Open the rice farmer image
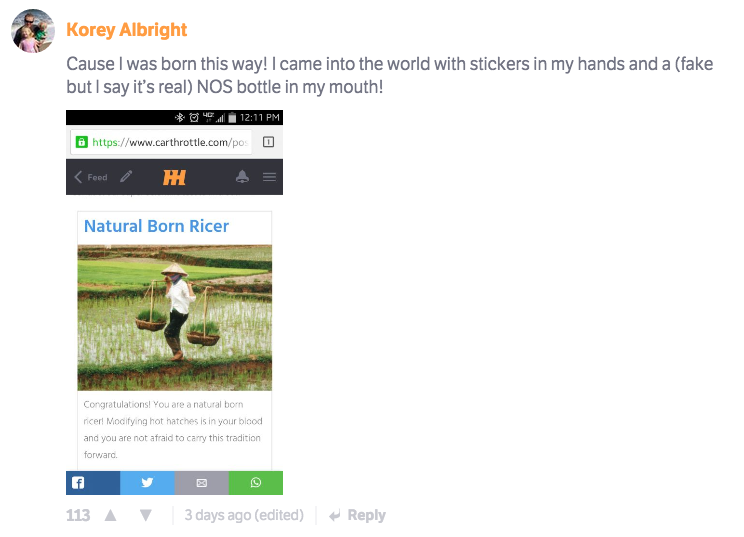 175,318
